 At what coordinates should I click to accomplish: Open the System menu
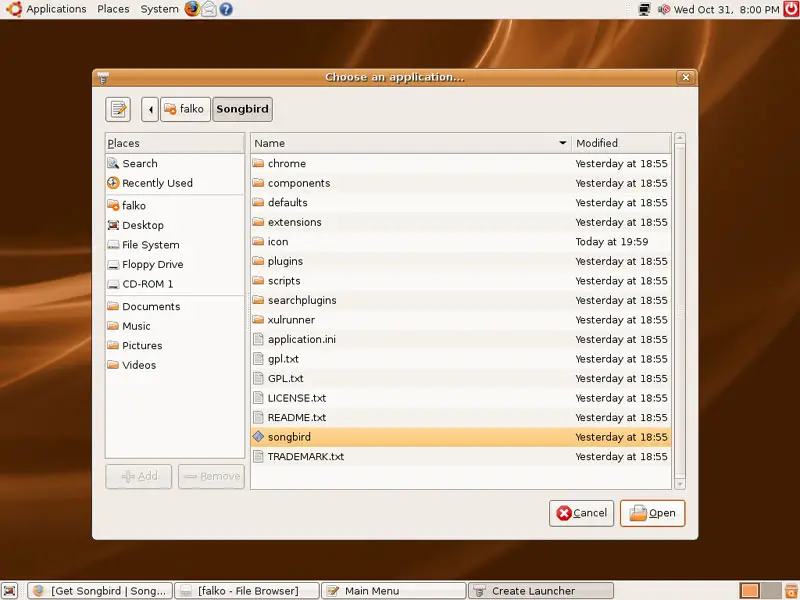[159, 9]
